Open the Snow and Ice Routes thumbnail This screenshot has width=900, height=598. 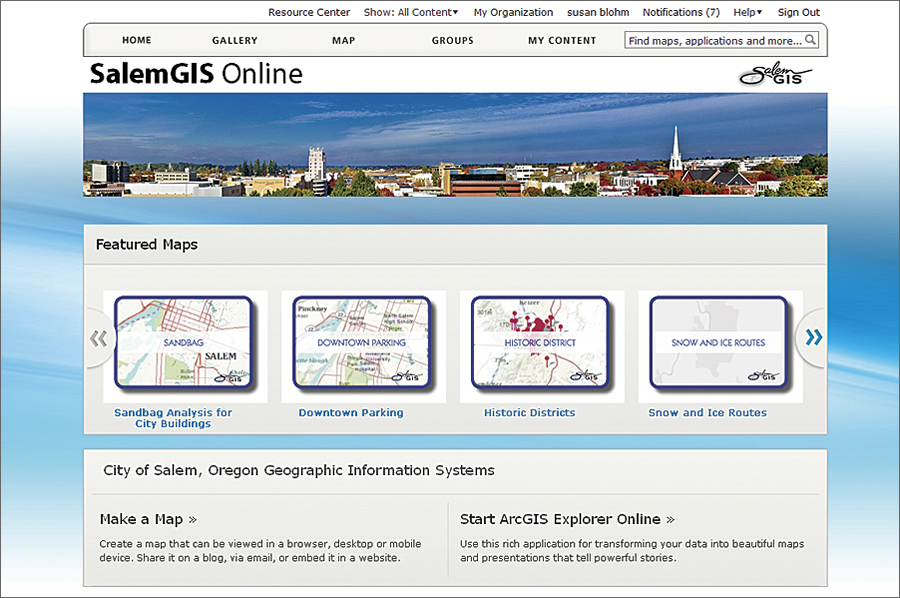720,343
